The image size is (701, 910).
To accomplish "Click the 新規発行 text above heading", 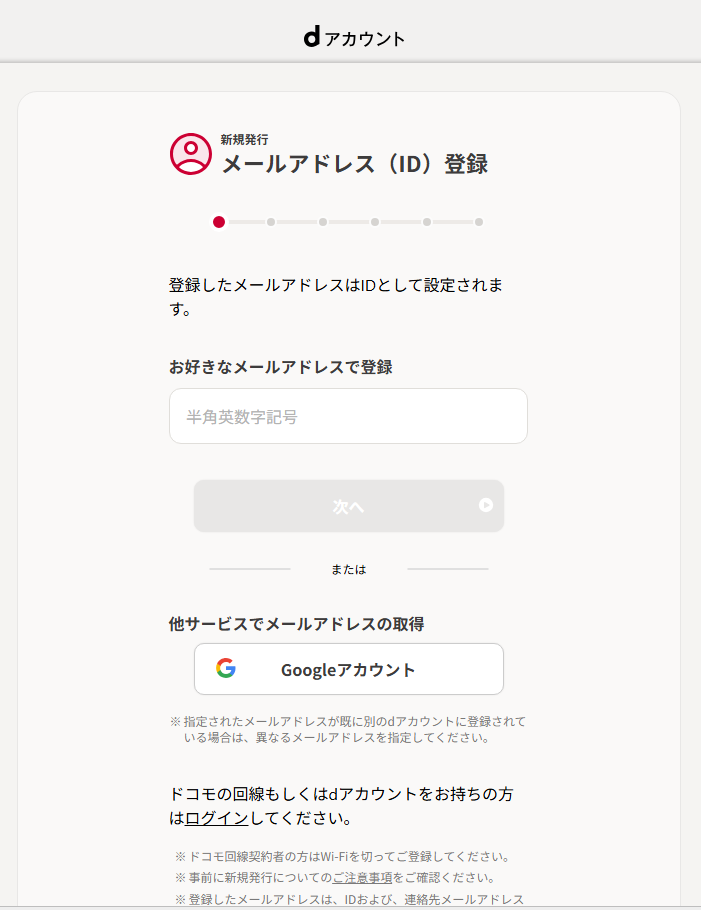I will pos(244,140).
